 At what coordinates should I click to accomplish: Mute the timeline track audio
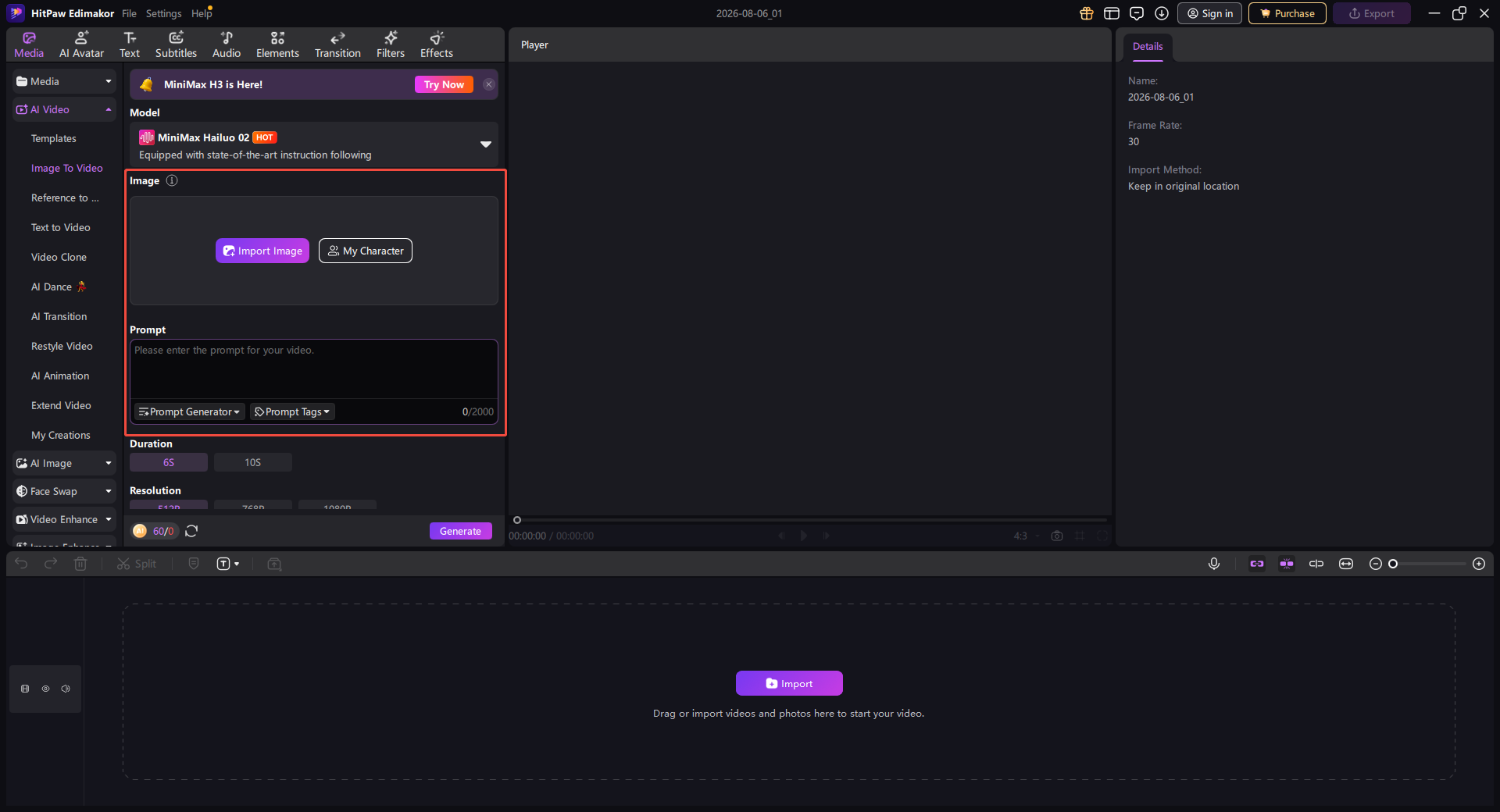point(66,689)
